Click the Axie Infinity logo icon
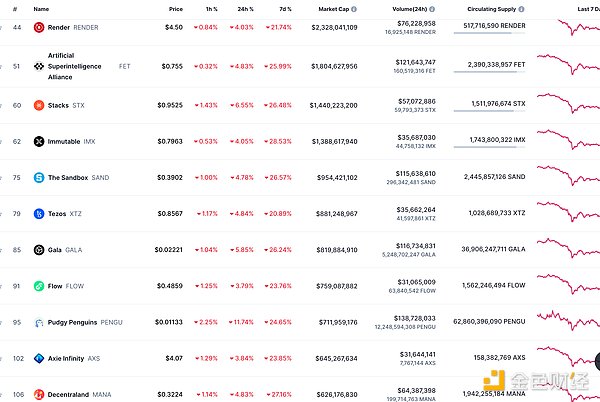Viewport: 600px width, 402px height. pyautogui.click(x=39, y=358)
